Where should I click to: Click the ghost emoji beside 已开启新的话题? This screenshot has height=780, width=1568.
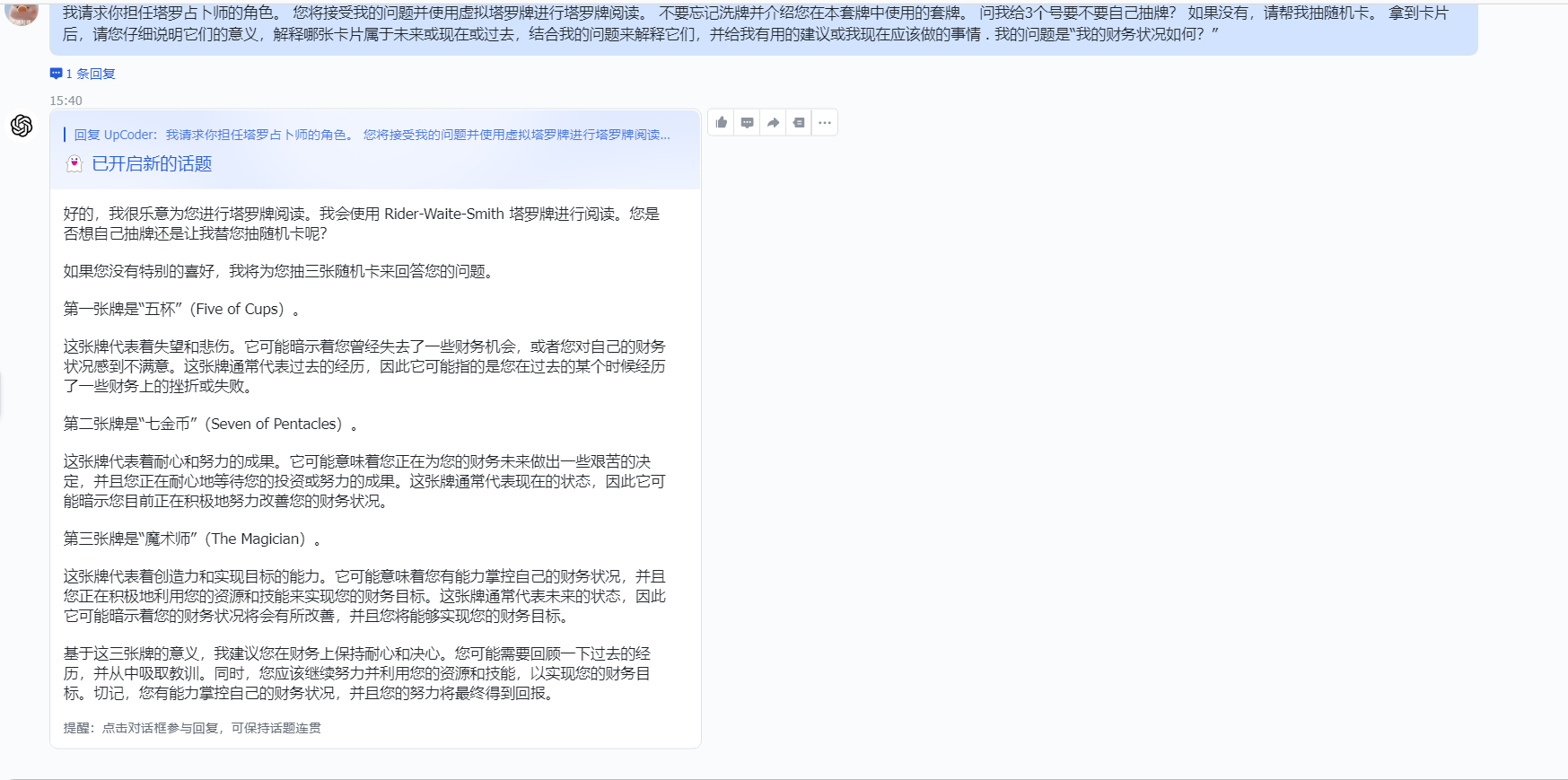point(74,163)
